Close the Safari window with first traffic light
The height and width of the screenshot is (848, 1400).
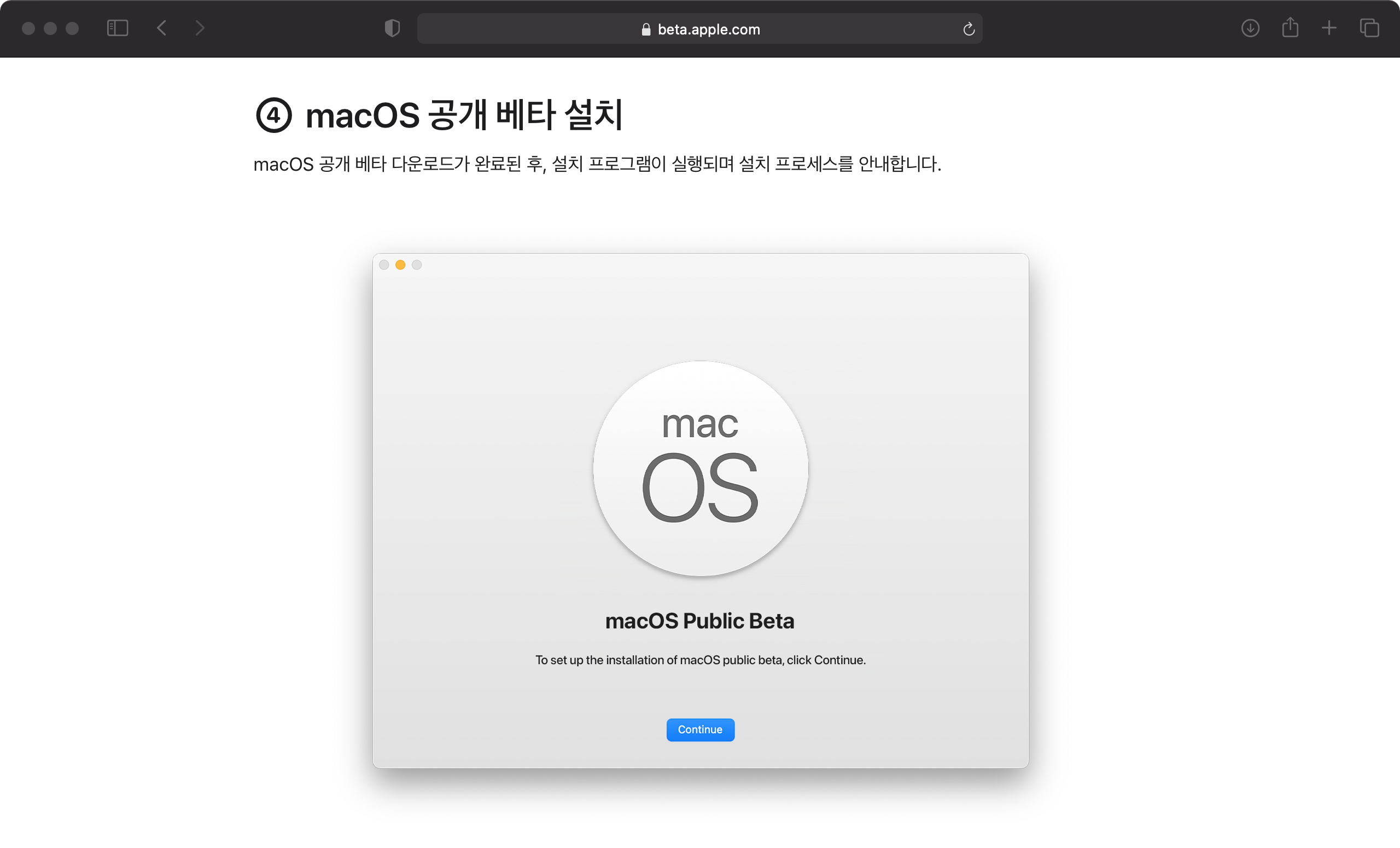[x=28, y=28]
